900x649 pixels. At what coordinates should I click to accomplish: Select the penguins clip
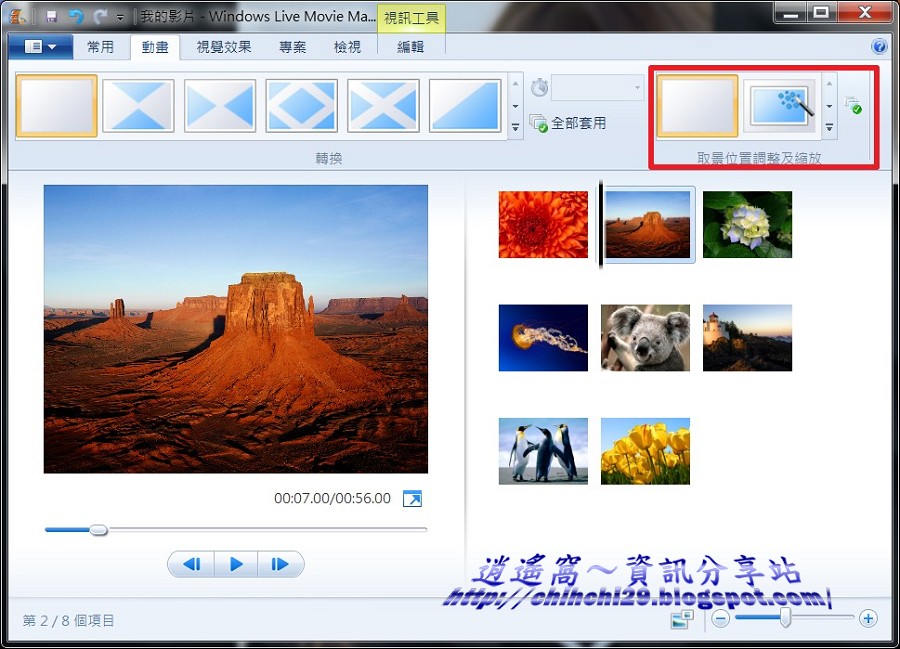point(543,451)
